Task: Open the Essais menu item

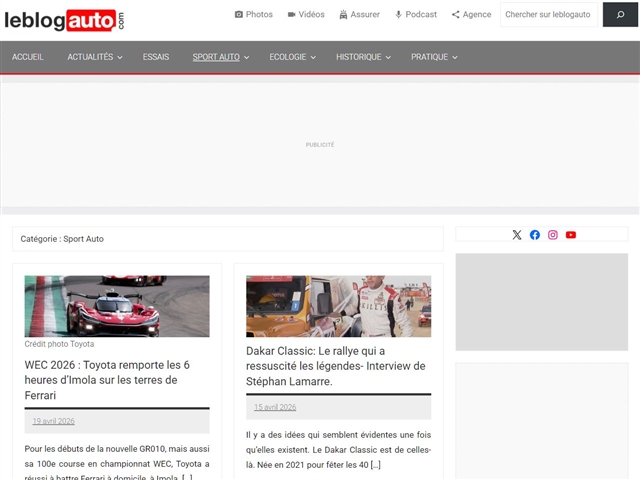Action: [x=156, y=57]
